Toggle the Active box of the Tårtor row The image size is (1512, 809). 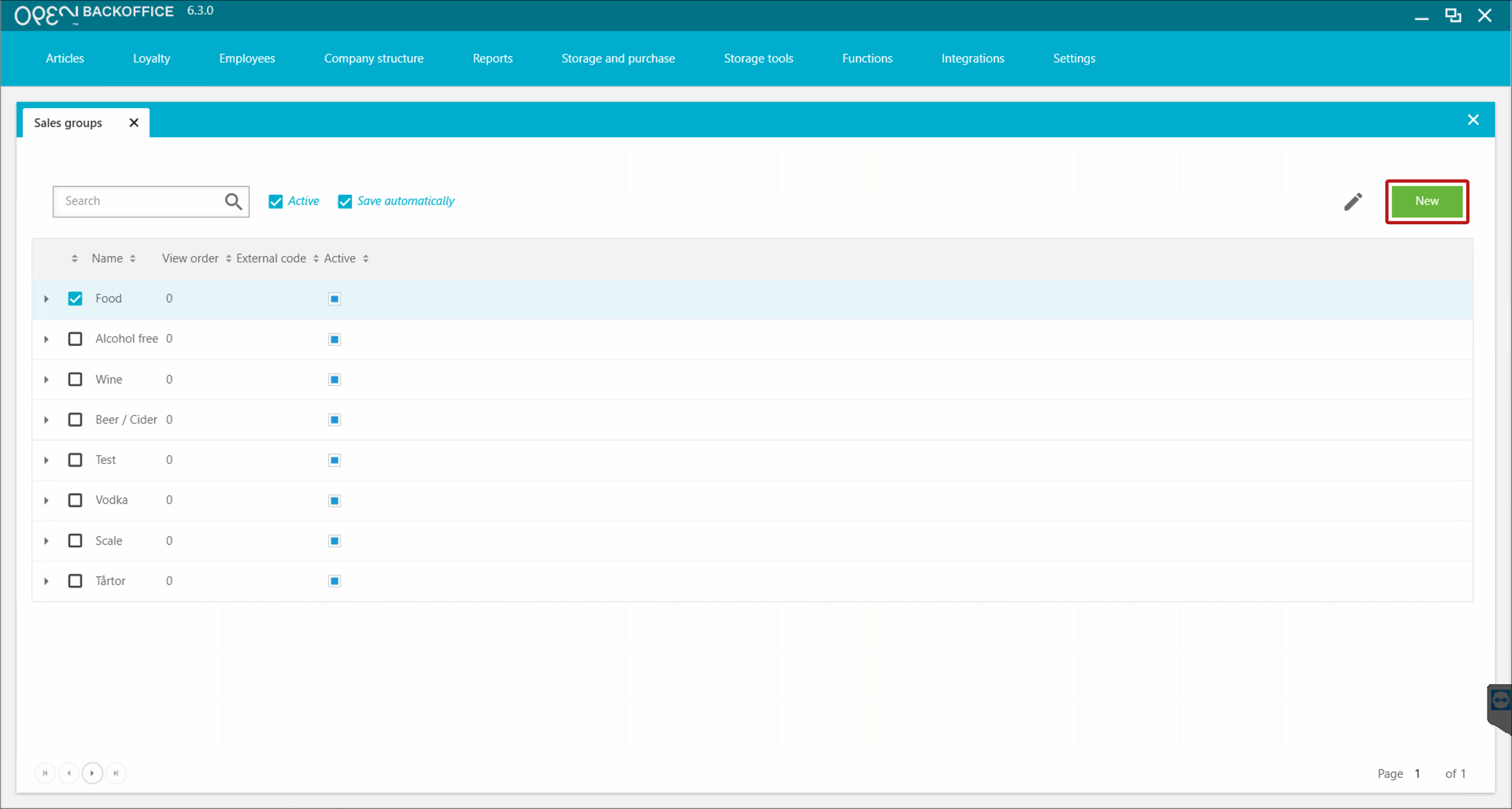[334, 581]
